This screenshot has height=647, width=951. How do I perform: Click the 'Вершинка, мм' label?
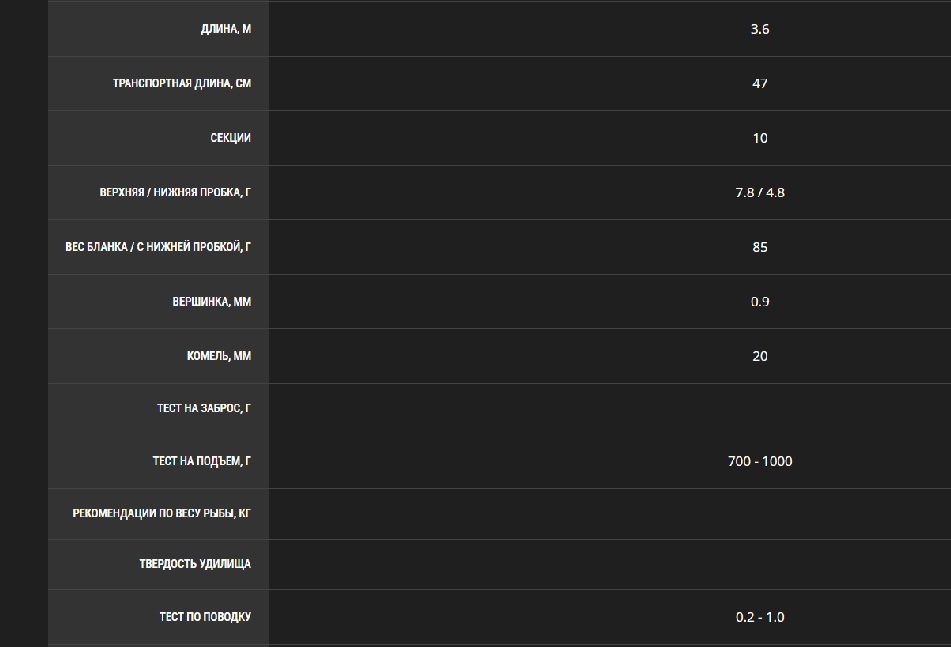(x=212, y=301)
